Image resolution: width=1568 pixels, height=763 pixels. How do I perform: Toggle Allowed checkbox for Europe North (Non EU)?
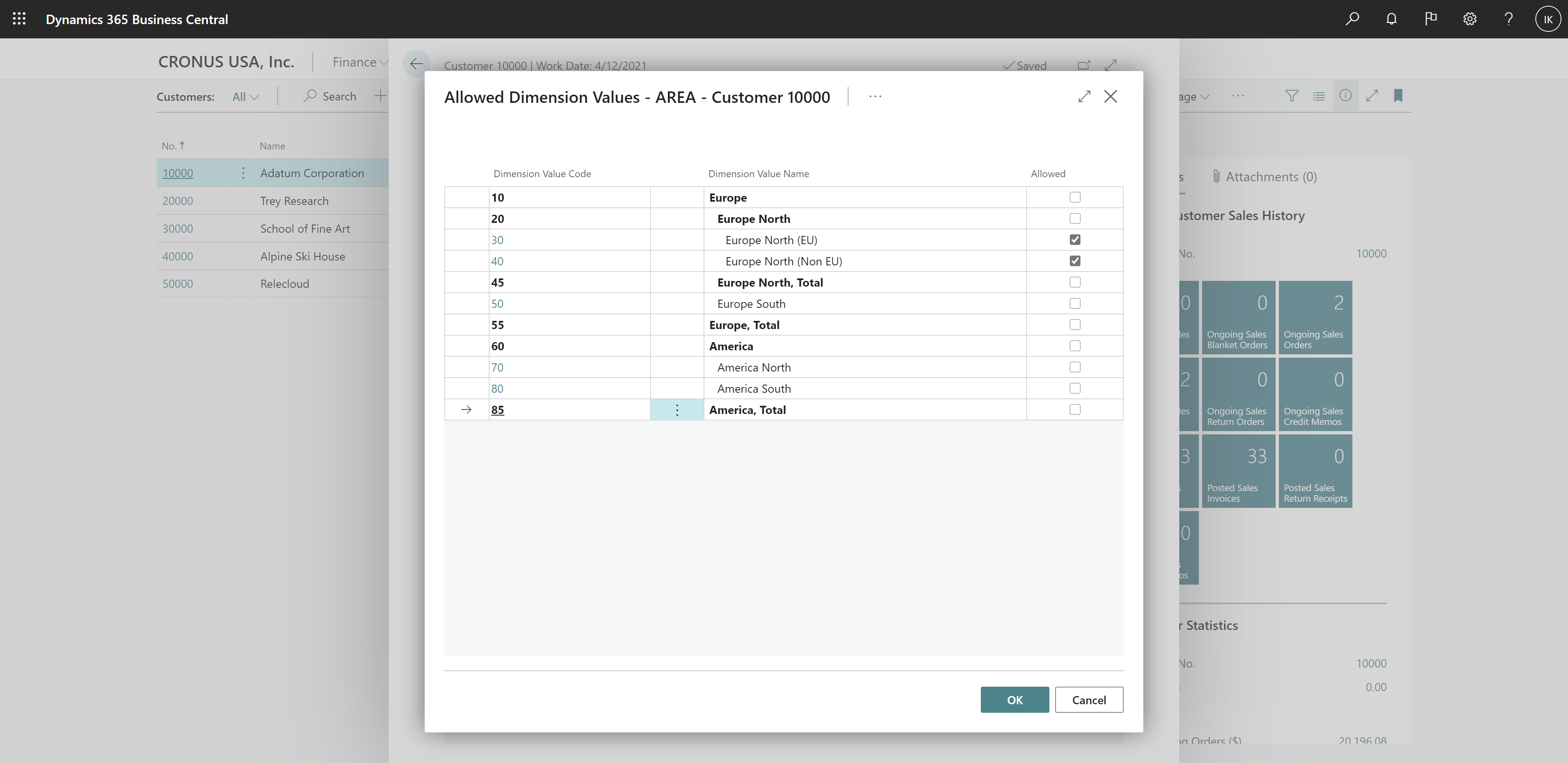[x=1075, y=261]
